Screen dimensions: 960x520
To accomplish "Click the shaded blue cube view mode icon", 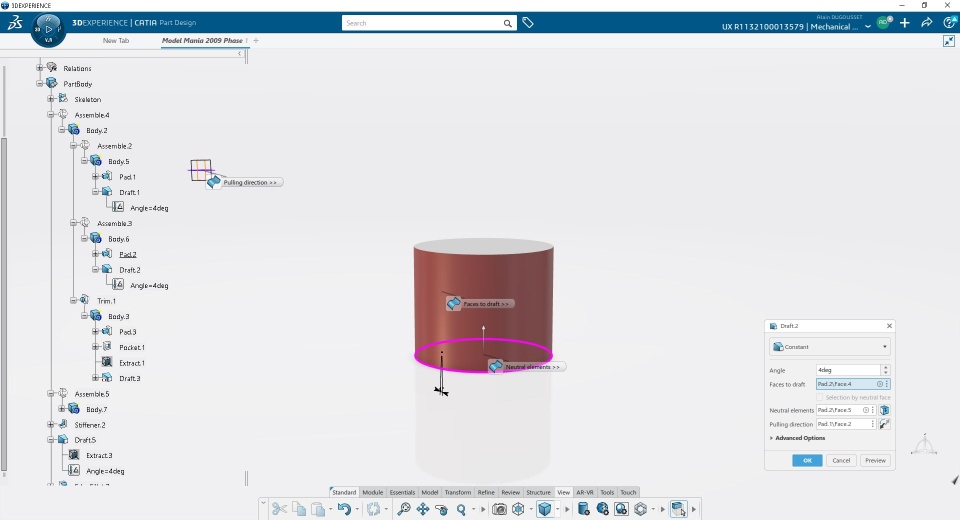I will [544, 509].
